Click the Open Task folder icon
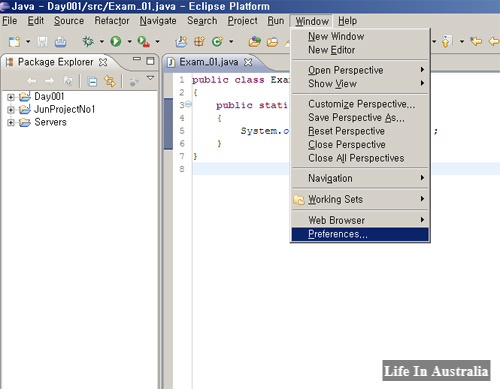The image size is (500, 389). (272, 42)
